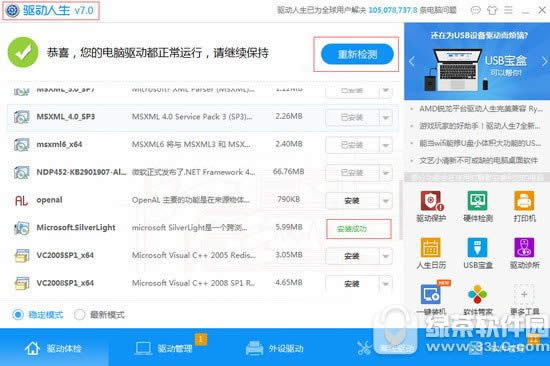This screenshot has width=550, height=366.
Task: Switch to the 驱动管理 tab
Action: point(164,348)
